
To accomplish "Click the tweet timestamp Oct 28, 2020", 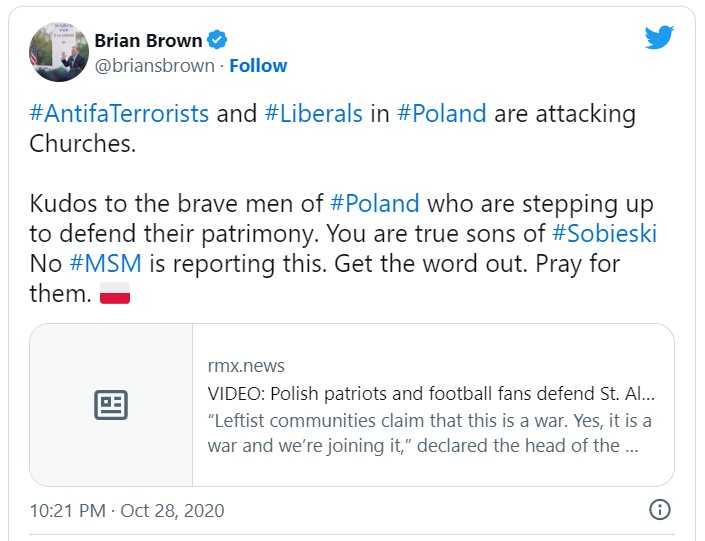I will pos(127,510).
